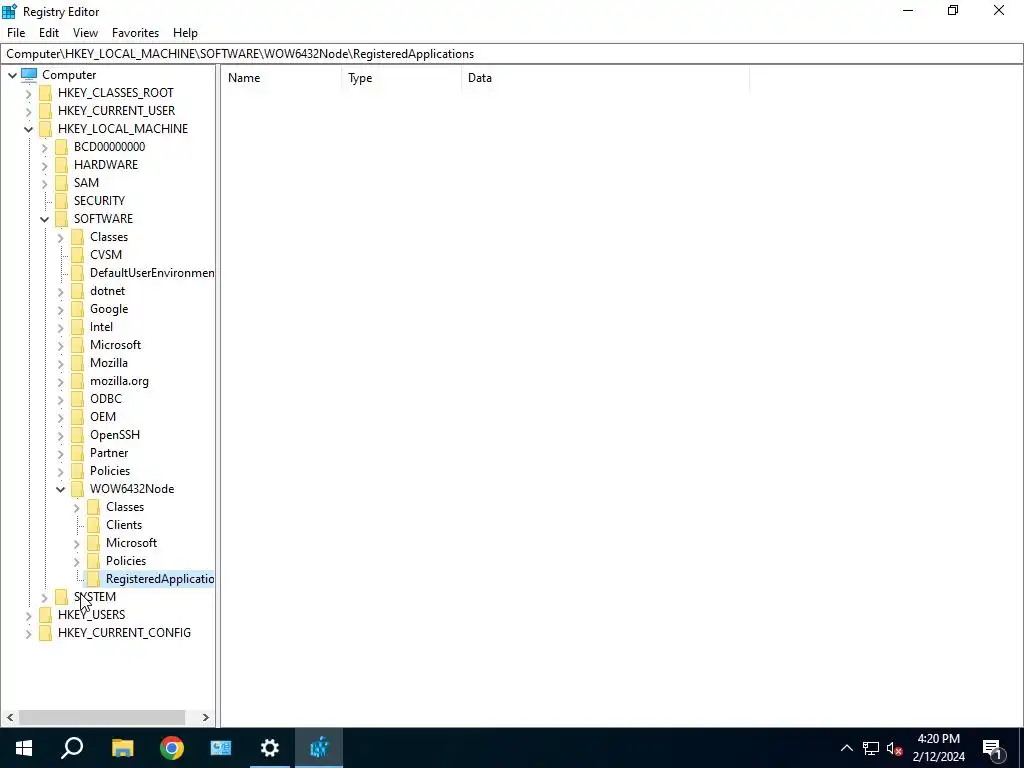This screenshot has height=768, width=1024.
Task: Click the muted volume tray icon
Action: [x=894, y=748]
